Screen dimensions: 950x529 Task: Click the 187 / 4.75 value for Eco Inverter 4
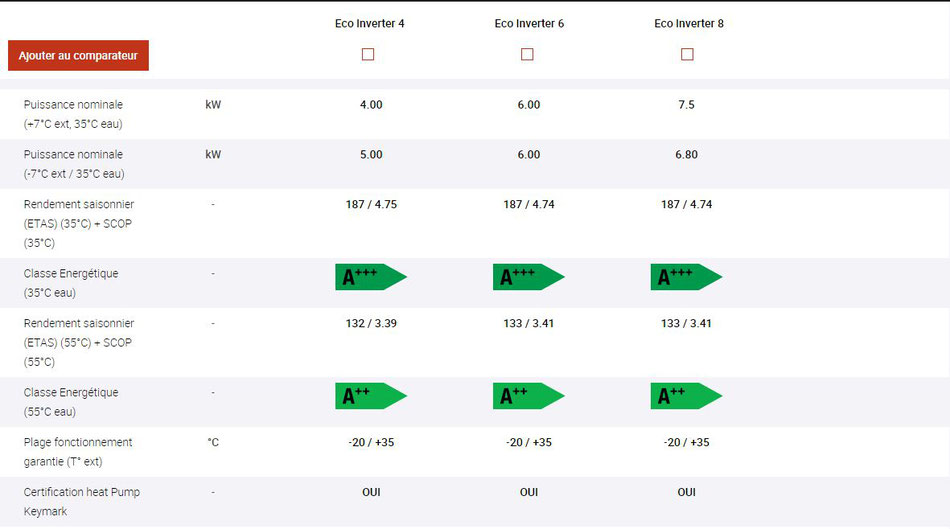tap(371, 205)
